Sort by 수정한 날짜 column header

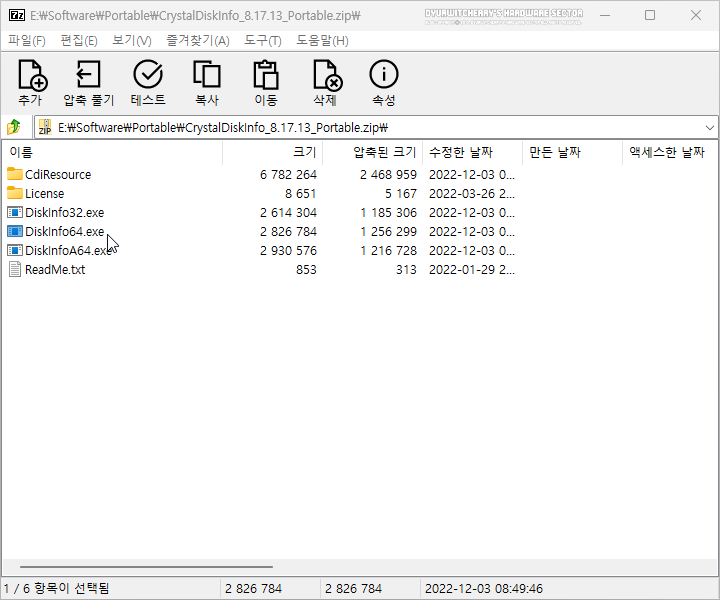[472, 152]
